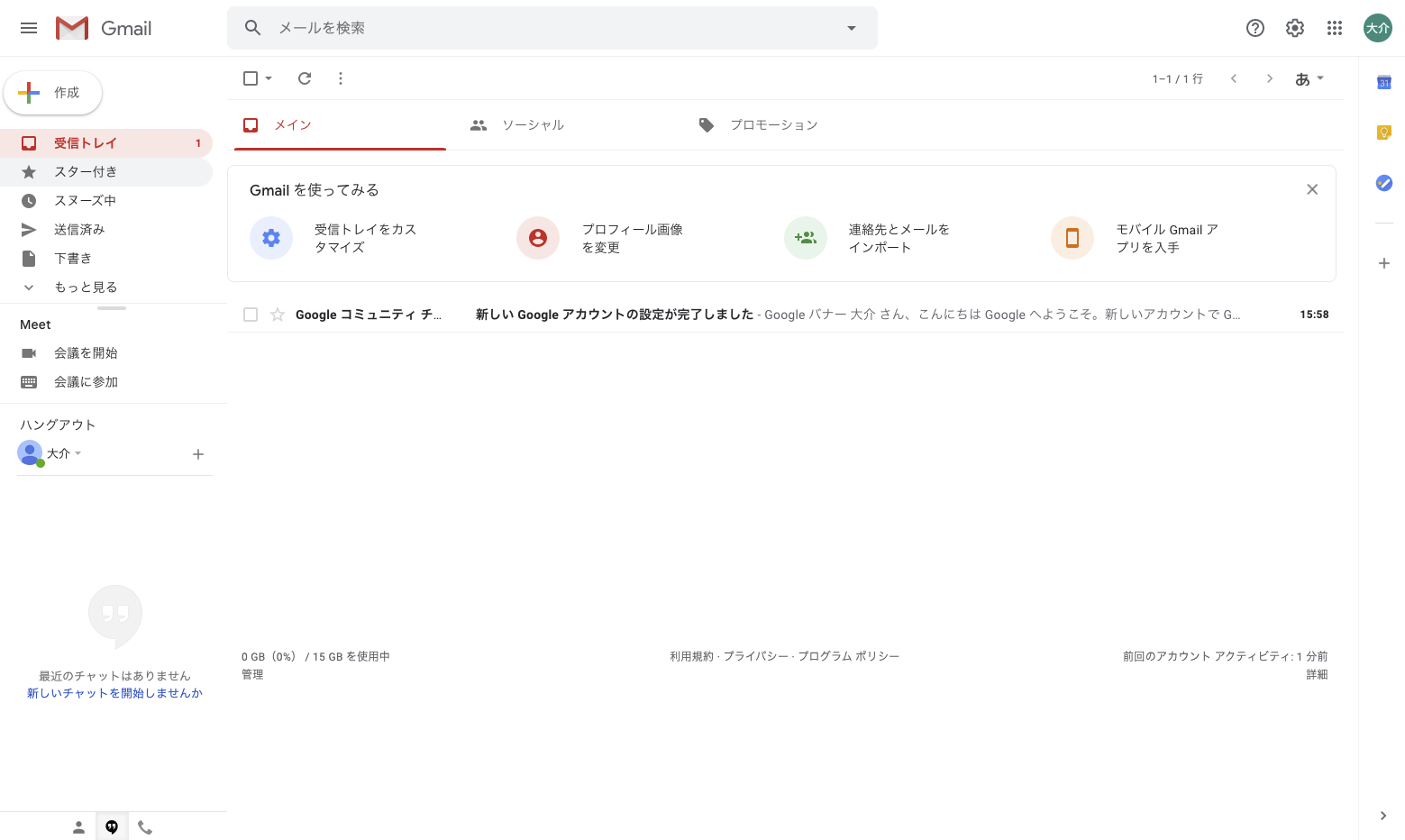Open the 大介 account avatar
The width and height of the screenshot is (1405, 840).
coord(1377,28)
